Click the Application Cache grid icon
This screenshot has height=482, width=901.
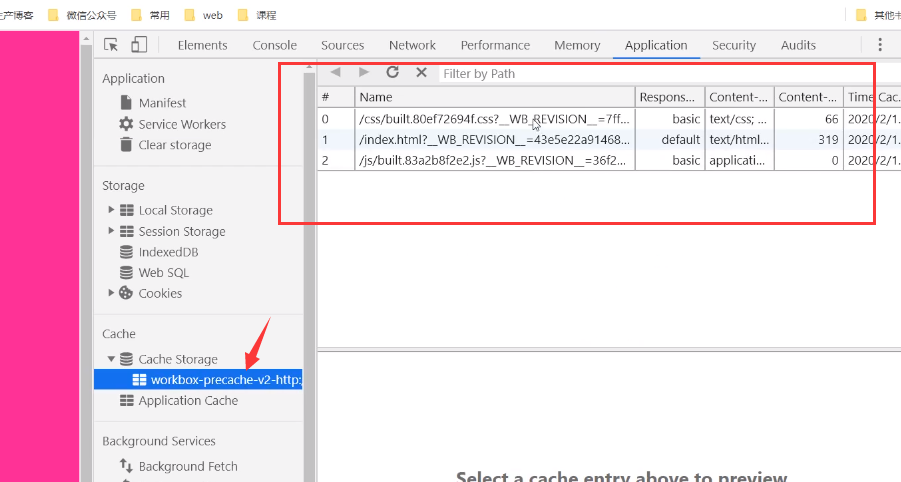[x=126, y=400]
